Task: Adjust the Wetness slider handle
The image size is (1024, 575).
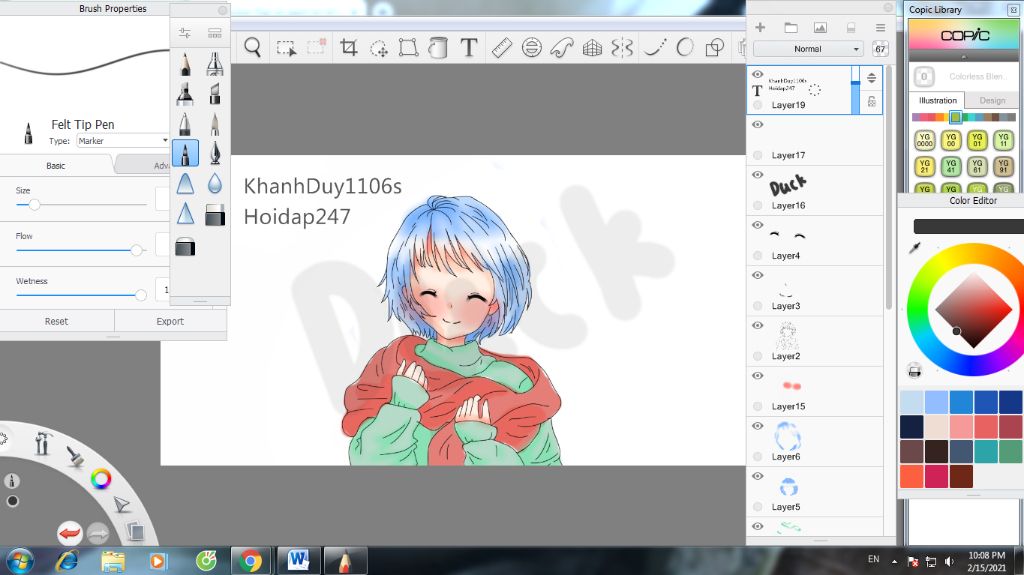Action: click(140, 295)
